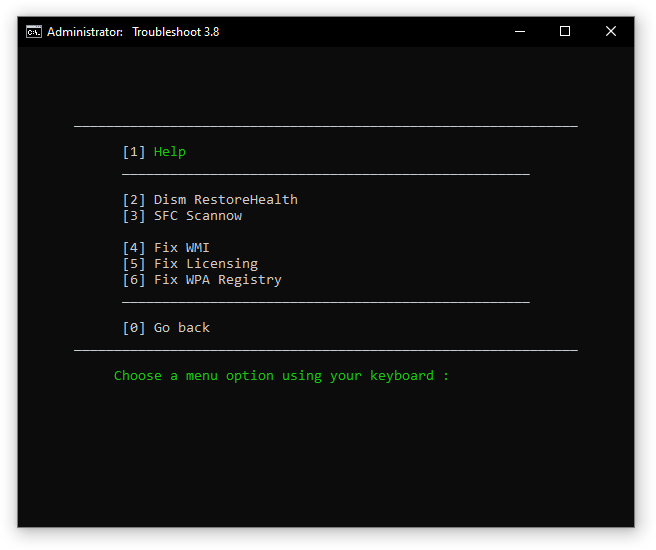
Task: Minimize the Troubleshoot console window
Action: [x=519, y=31]
